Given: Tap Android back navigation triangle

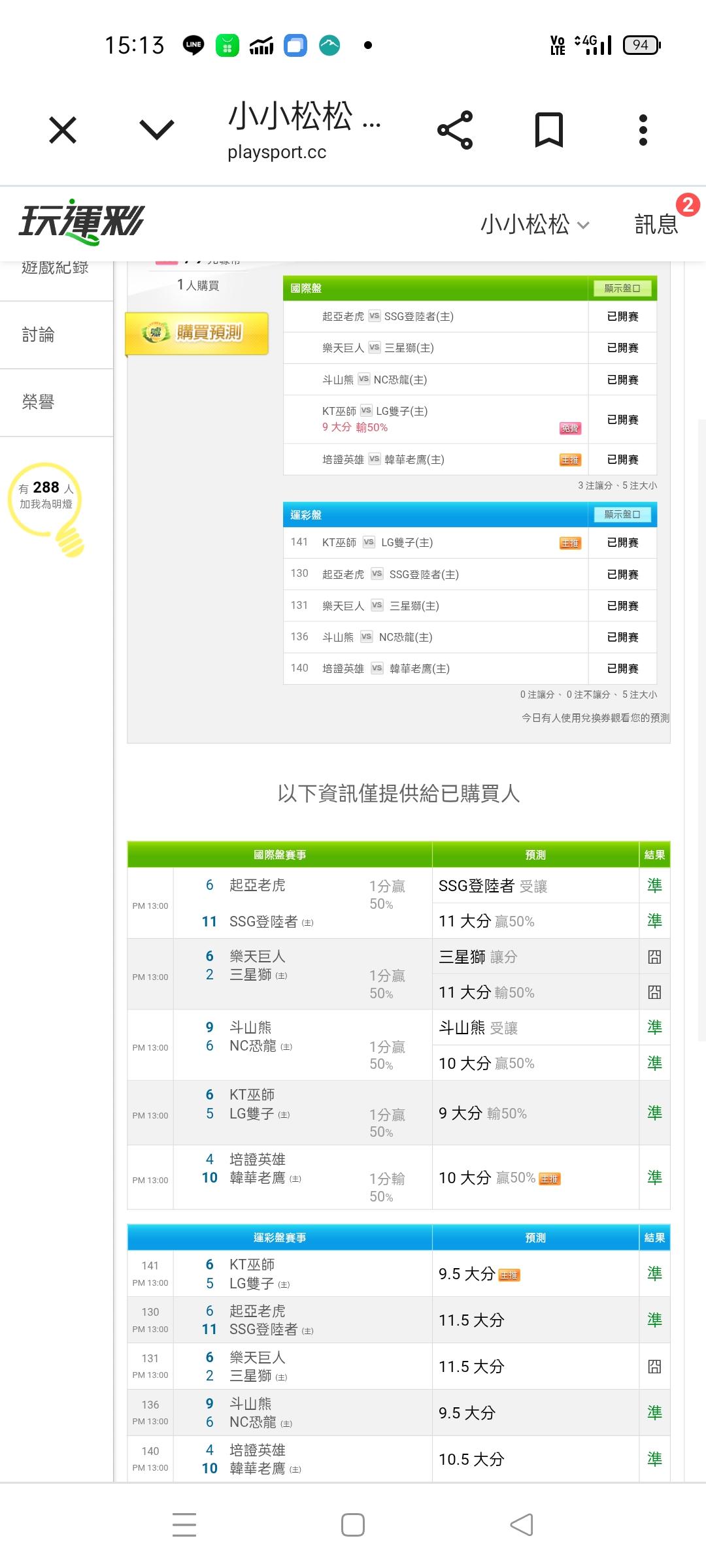Looking at the screenshot, I should click(x=522, y=1525).
